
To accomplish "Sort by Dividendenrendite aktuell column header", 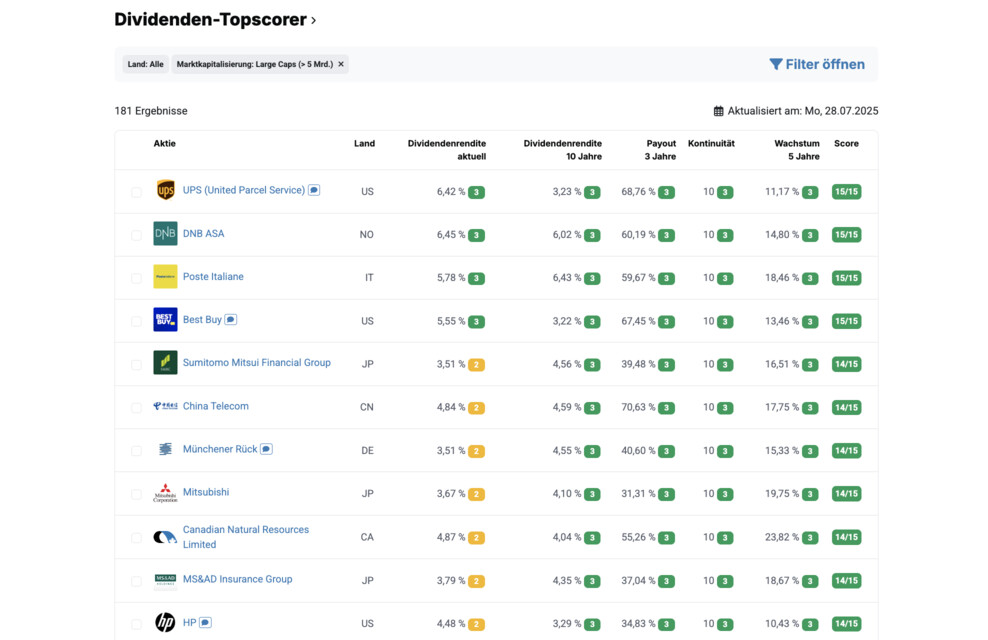I will point(446,150).
